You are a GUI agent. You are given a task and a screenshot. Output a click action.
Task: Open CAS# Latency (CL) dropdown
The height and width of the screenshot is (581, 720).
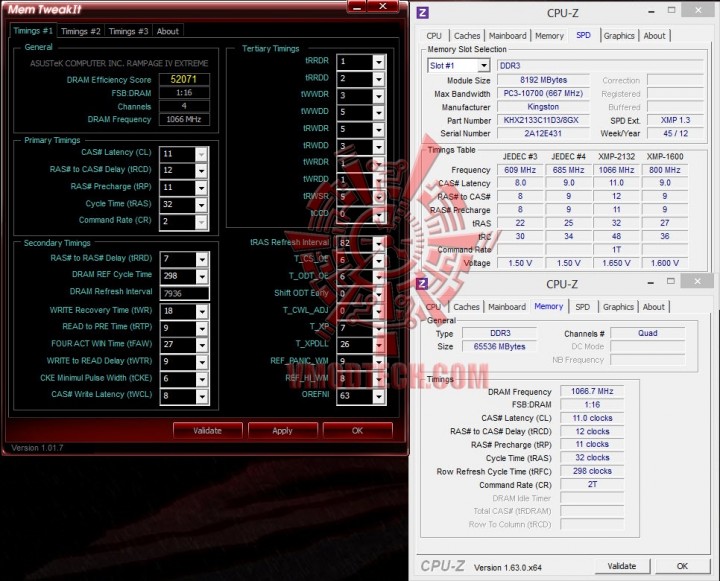201,154
